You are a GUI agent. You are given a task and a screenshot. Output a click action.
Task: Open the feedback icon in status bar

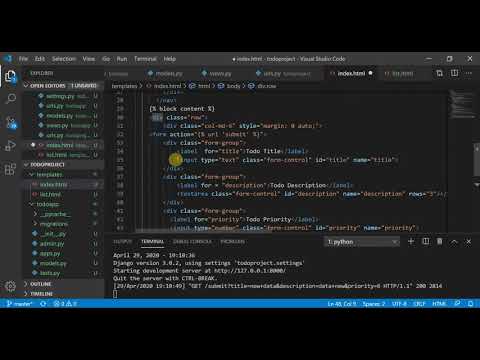tap(457, 304)
